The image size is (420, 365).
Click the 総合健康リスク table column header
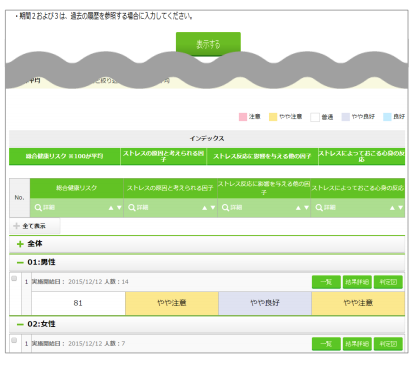(77, 188)
